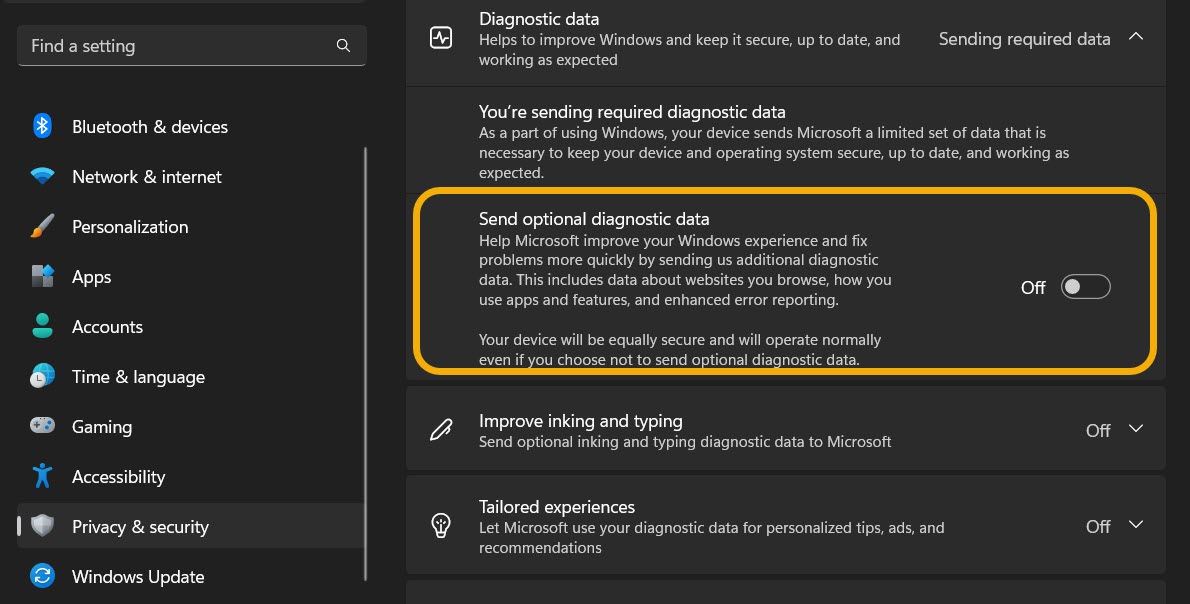Toggle the Improve inking and typing switch

1136,428
